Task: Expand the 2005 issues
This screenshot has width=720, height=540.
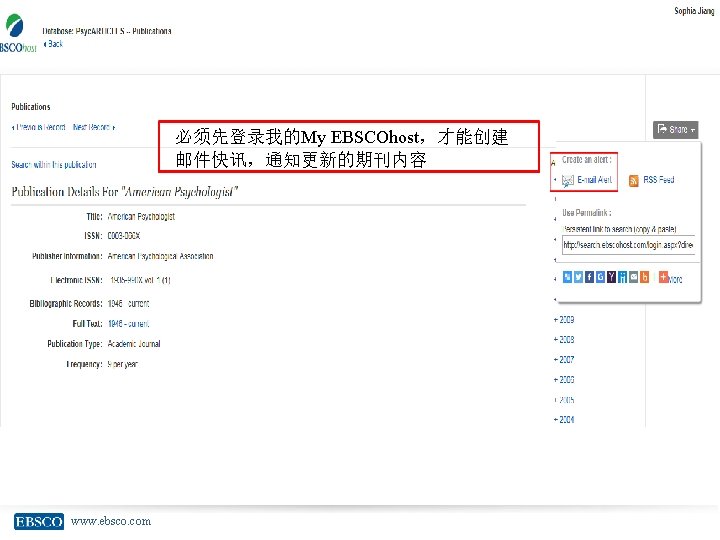Action: coord(564,400)
